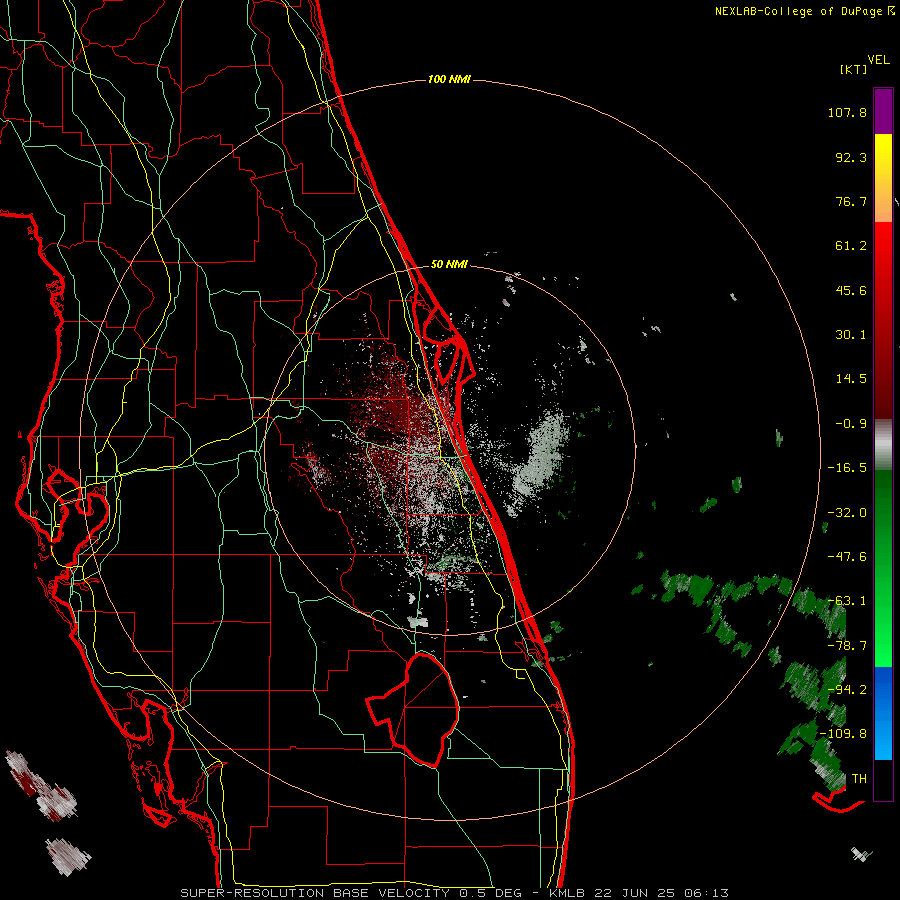Click the -94.2 value on velocity scale

point(847,690)
